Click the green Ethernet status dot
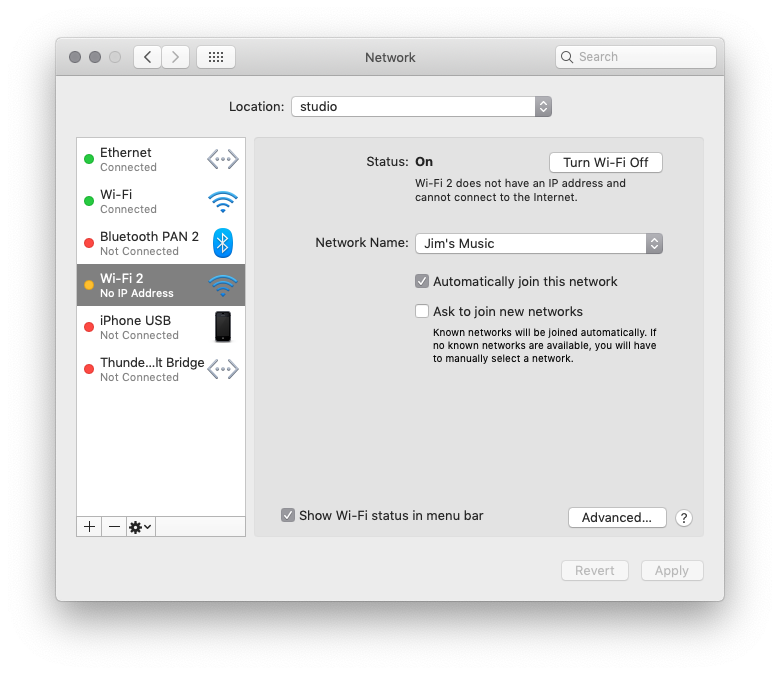The image size is (780, 675). [x=89, y=159]
